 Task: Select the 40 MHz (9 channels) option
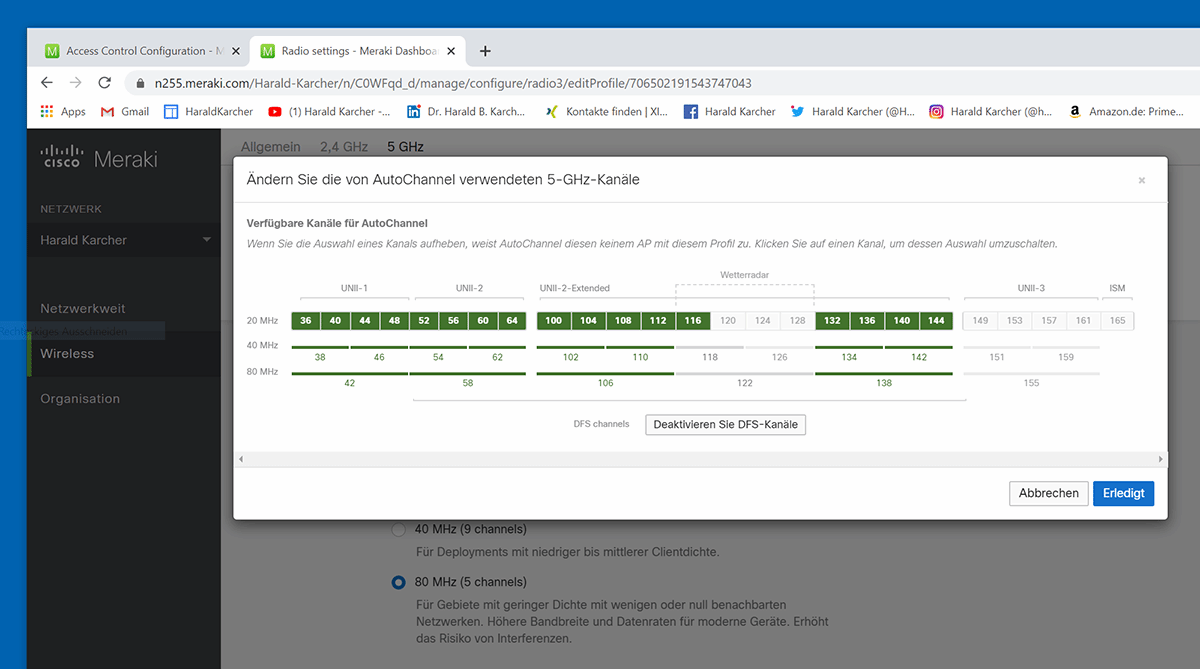tap(399, 529)
